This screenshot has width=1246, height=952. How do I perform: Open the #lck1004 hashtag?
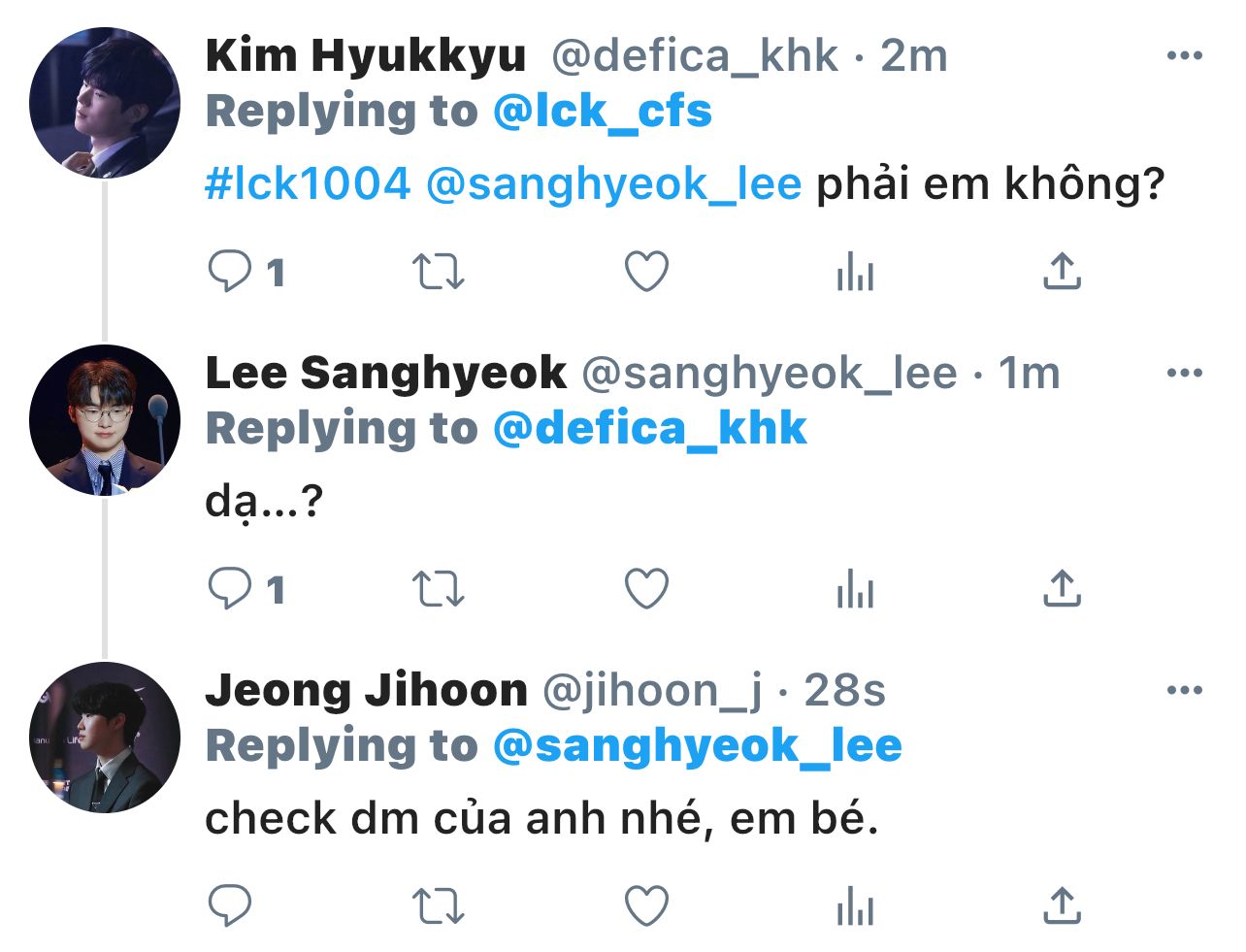308,183
